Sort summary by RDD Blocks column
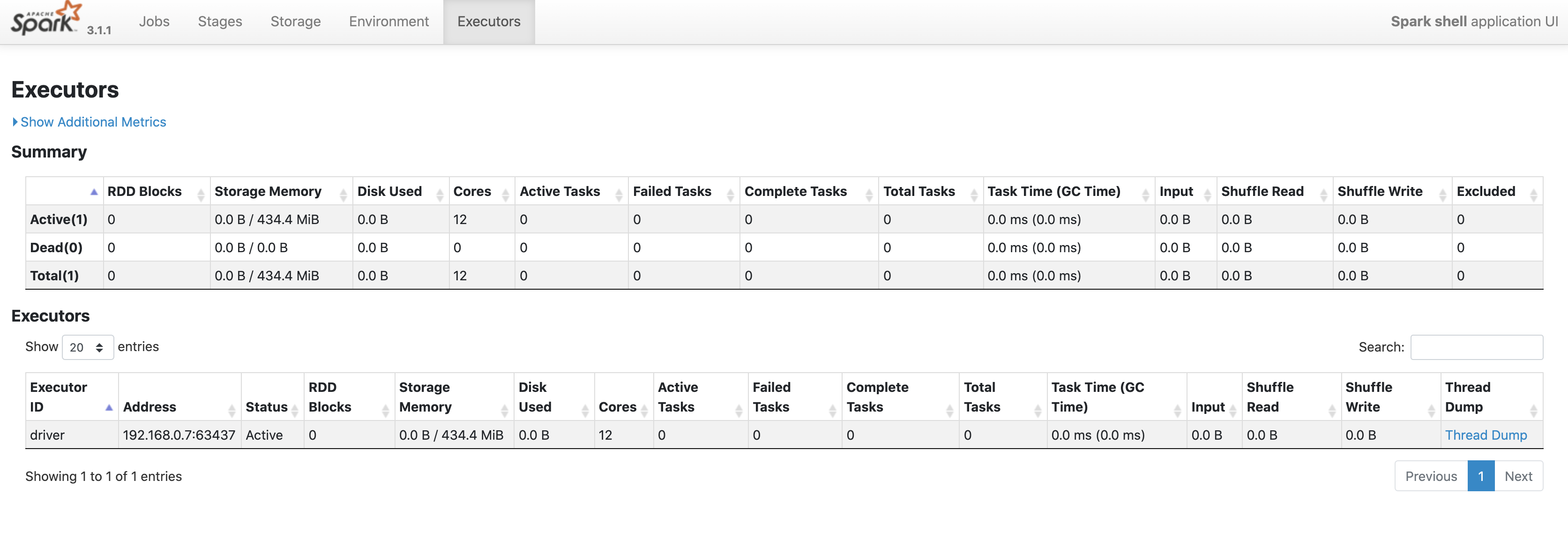 (x=145, y=191)
